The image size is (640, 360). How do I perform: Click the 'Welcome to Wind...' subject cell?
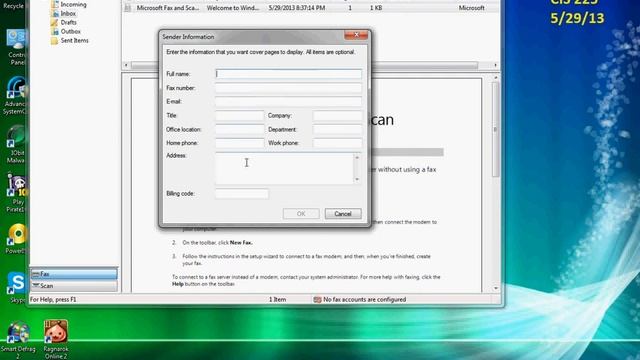[233, 8]
